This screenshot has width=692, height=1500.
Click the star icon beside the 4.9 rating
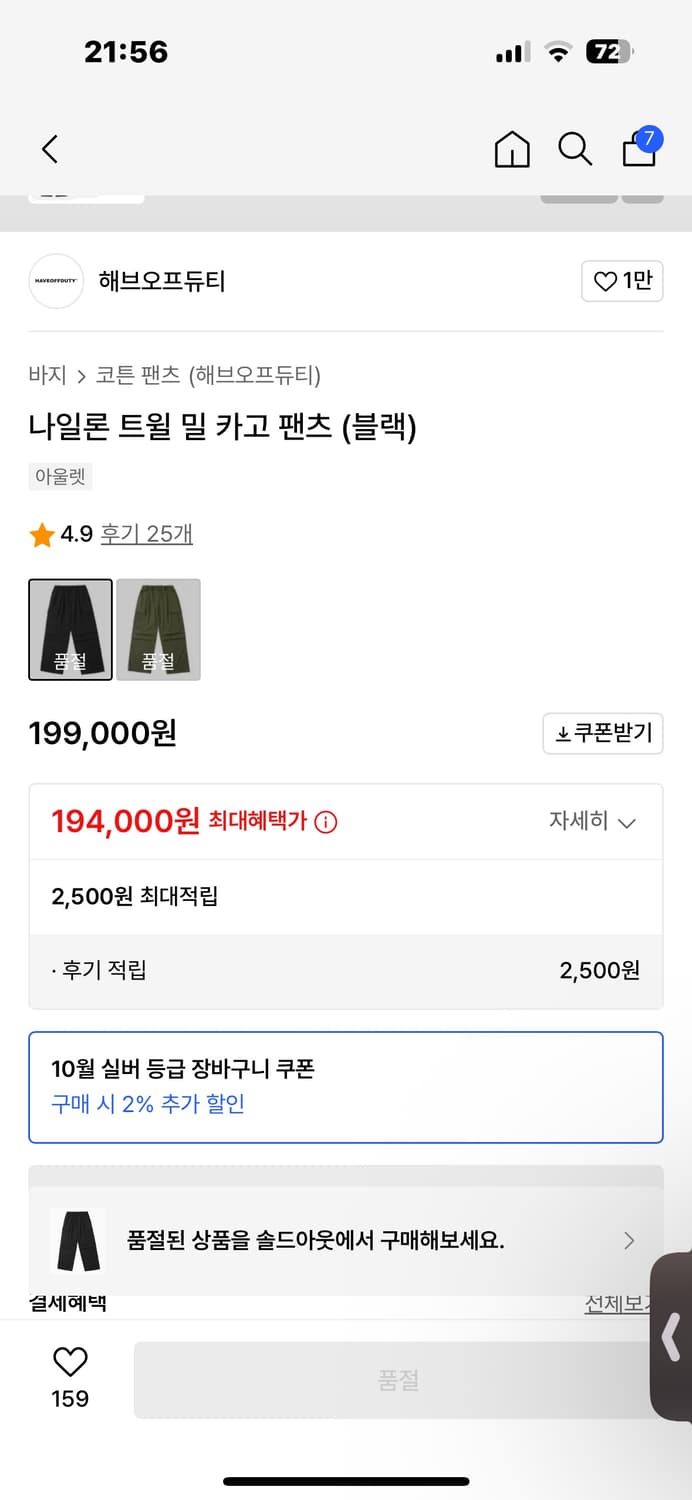click(x=41, y=534)
